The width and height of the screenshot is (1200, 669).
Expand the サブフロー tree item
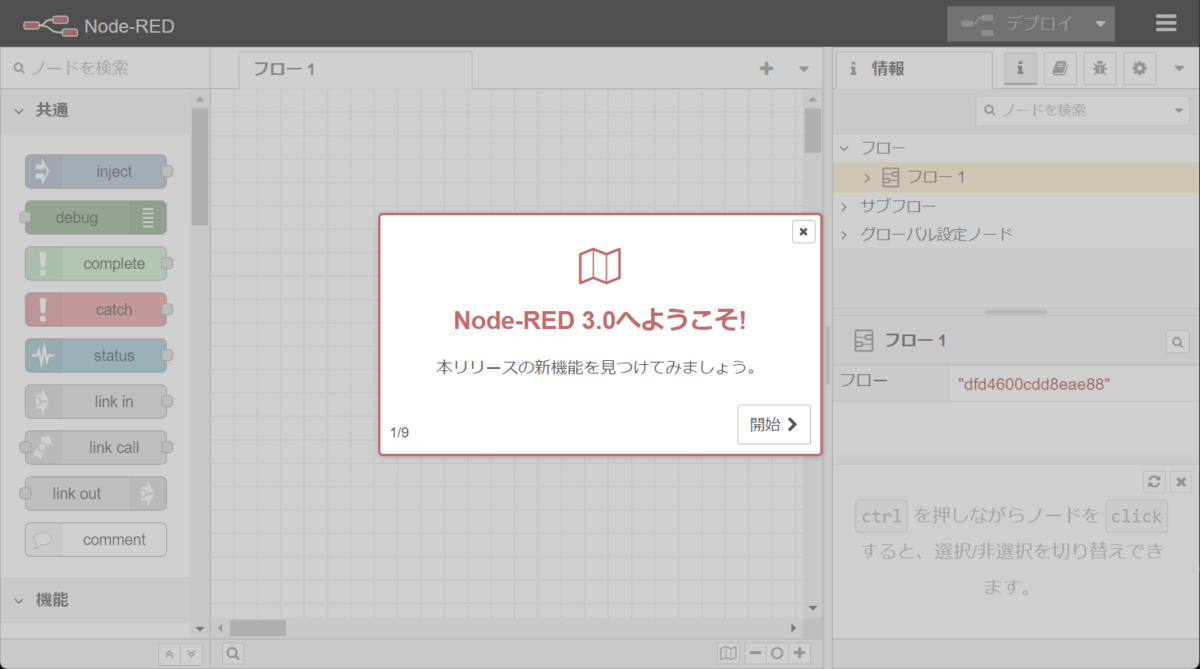click(844, 205)
